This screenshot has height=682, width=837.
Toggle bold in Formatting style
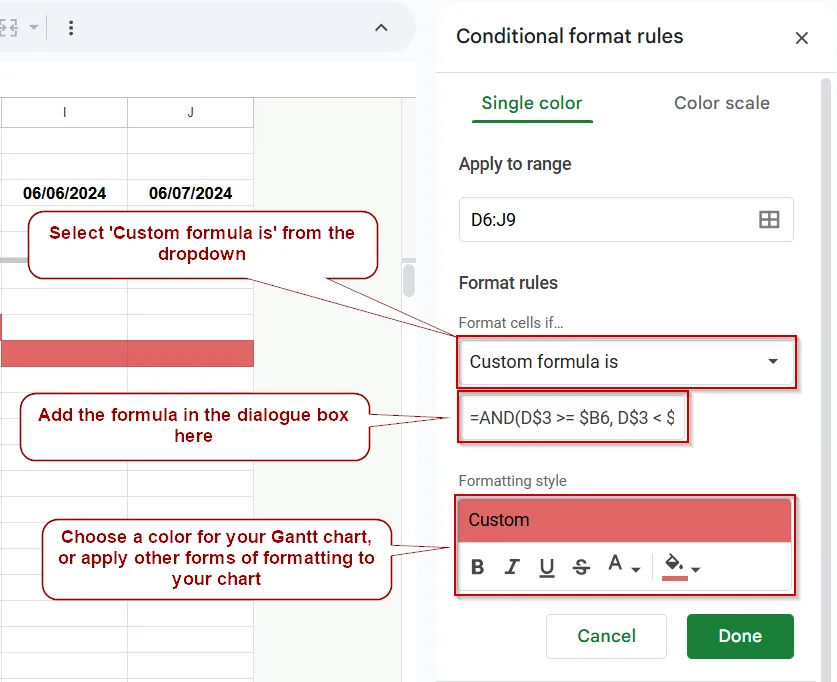tap(478, 567)
